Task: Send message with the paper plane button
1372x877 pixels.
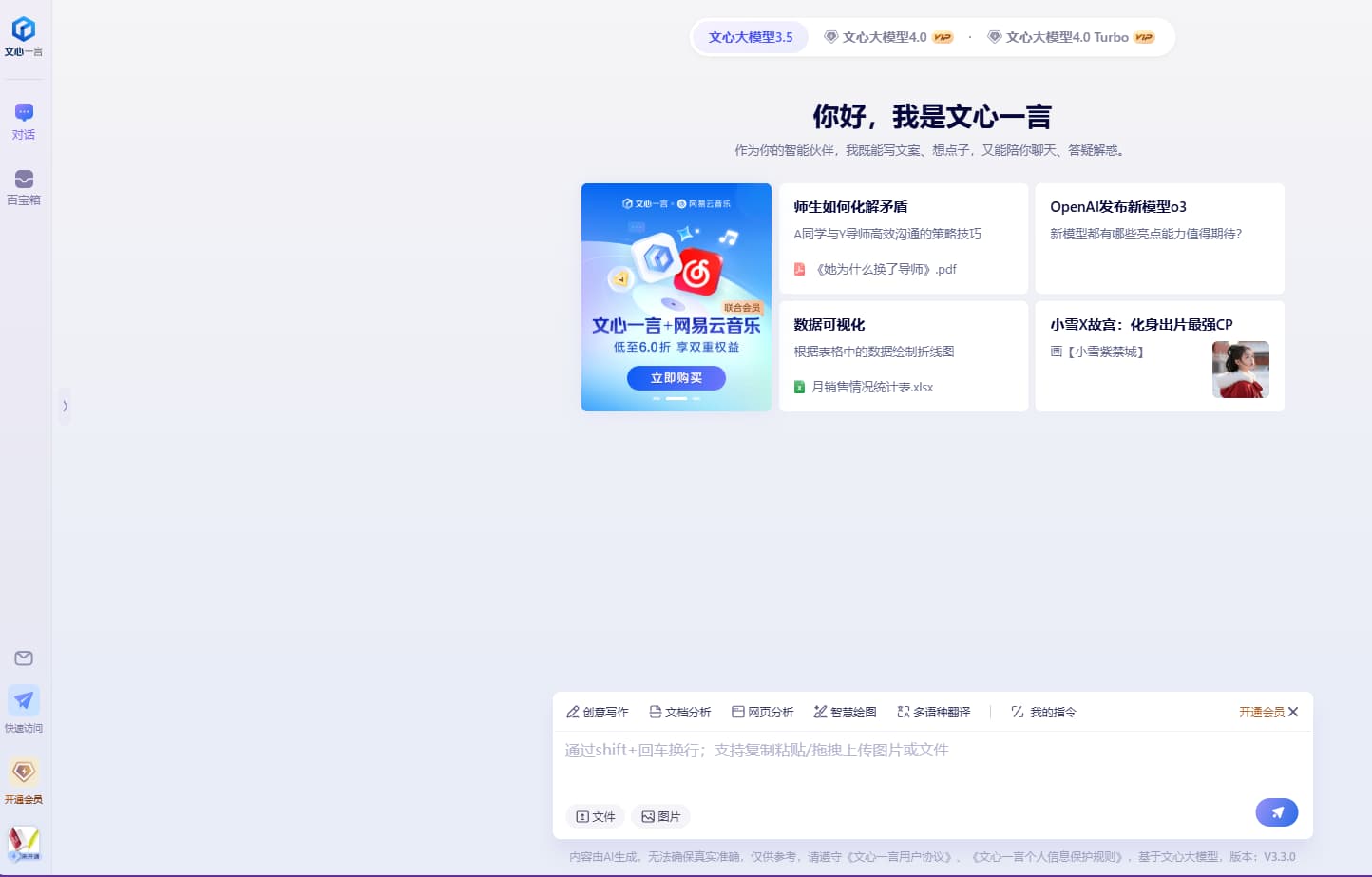Action: coord(1277,812)
